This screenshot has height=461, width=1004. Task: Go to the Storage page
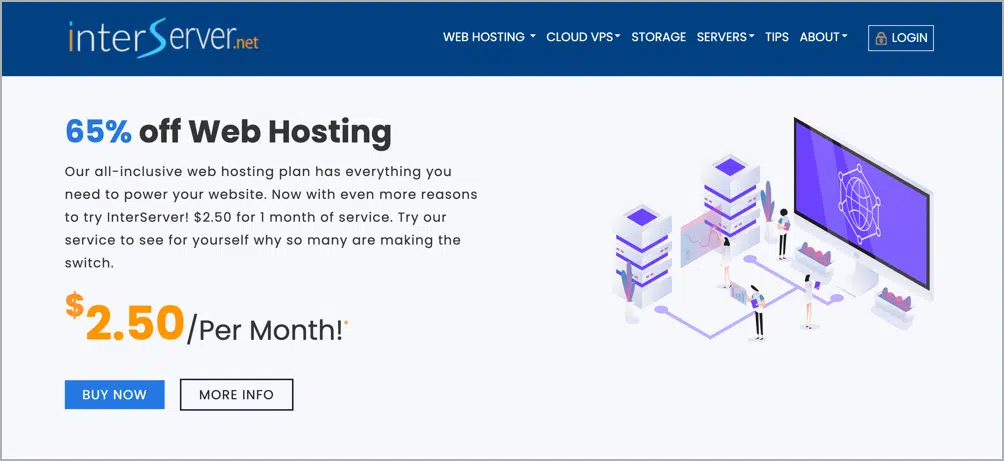(x=658, y=37)
